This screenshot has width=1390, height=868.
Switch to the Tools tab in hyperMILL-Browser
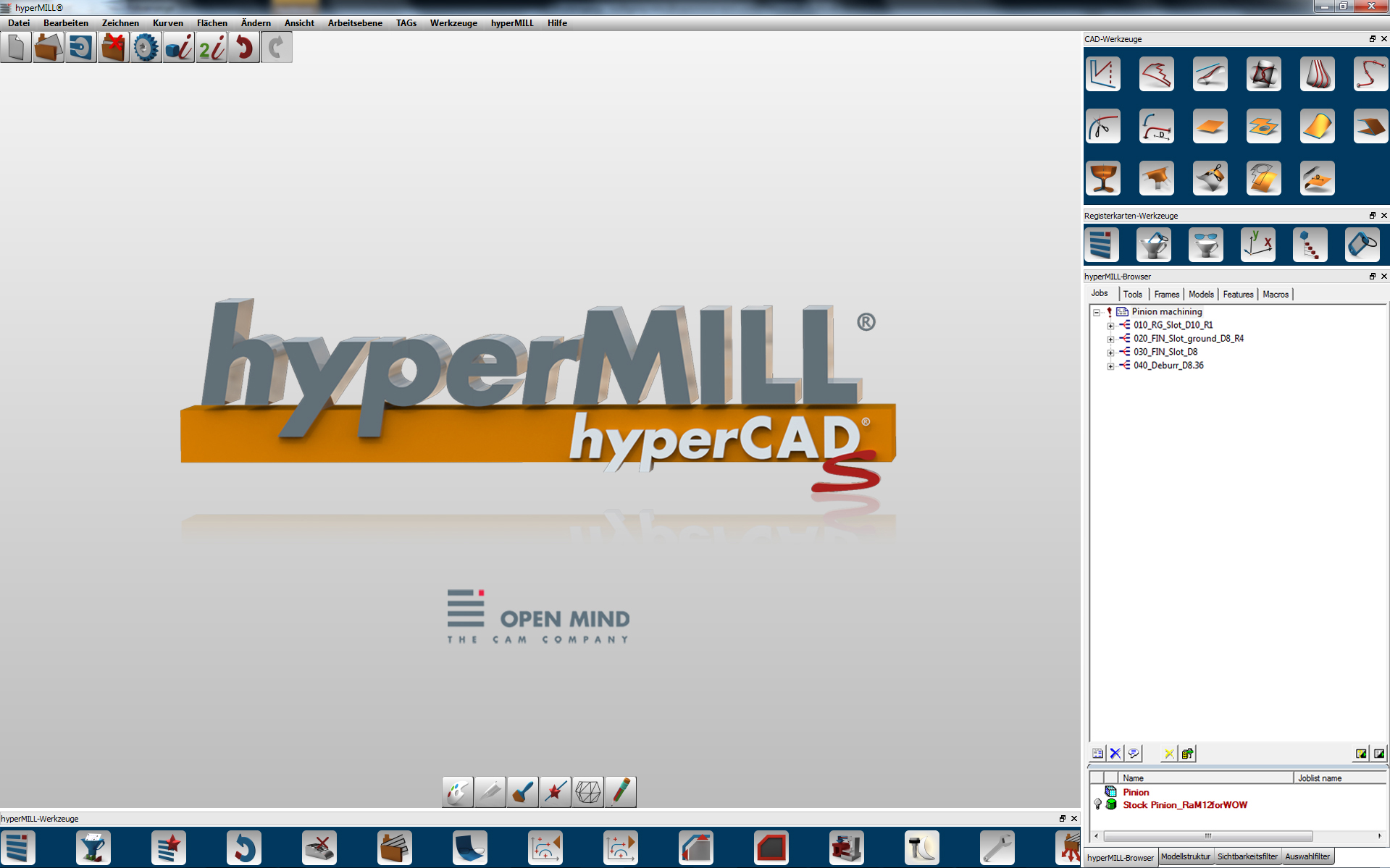1132,294
